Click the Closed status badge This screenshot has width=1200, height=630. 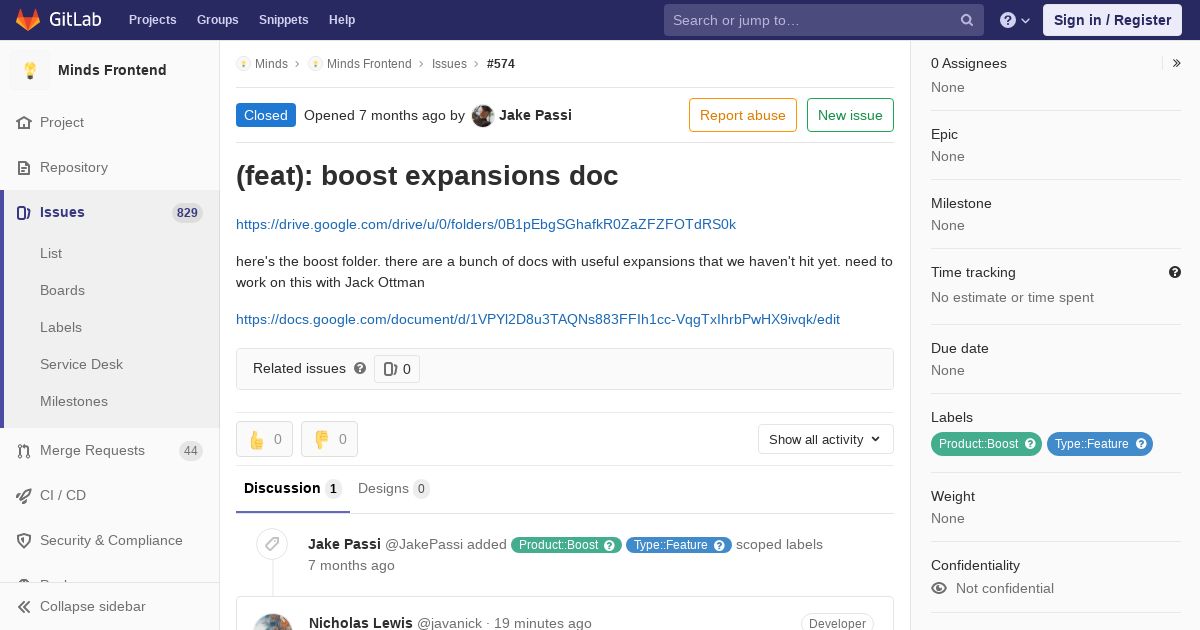tap(266, 115)
